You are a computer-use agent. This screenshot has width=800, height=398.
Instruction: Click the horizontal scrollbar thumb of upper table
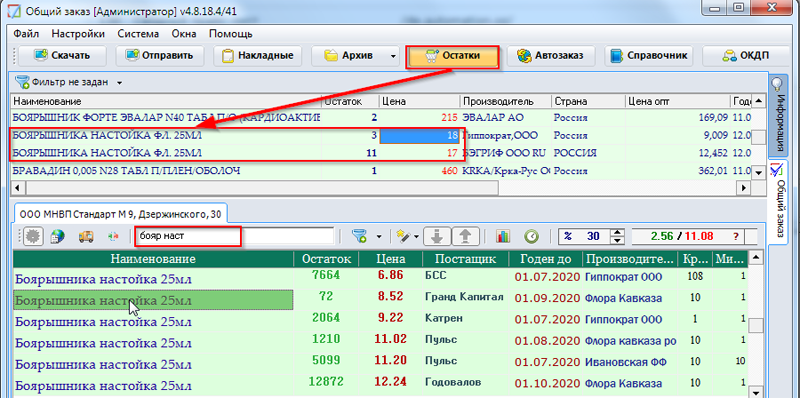(262, 188)
